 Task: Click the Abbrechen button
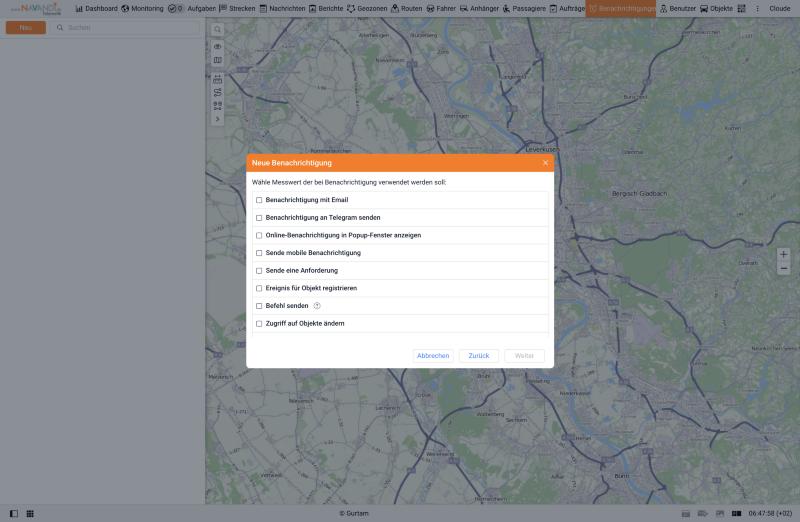coord(433,356)
